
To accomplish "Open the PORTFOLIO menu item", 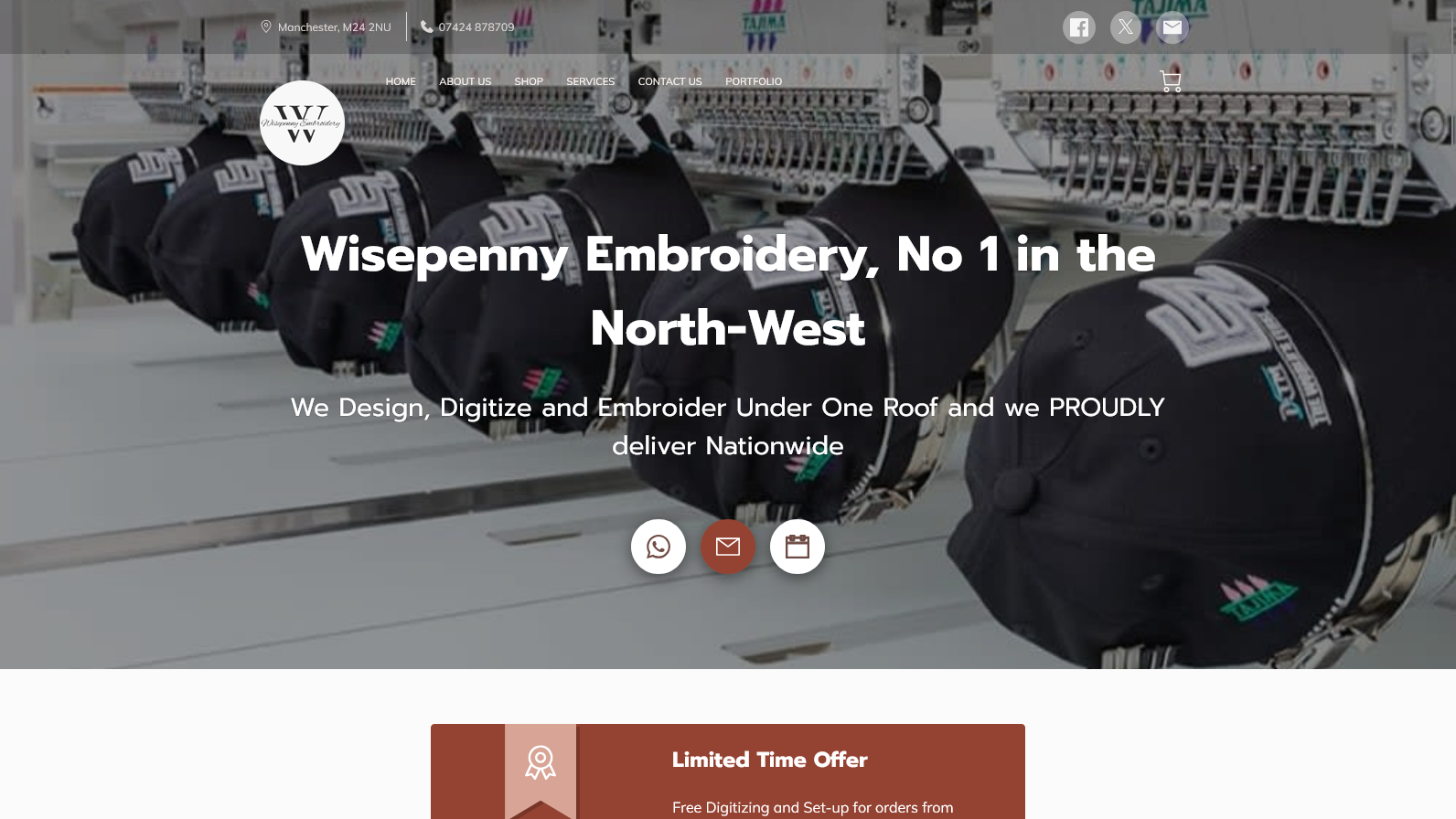I will coord(754,81).
